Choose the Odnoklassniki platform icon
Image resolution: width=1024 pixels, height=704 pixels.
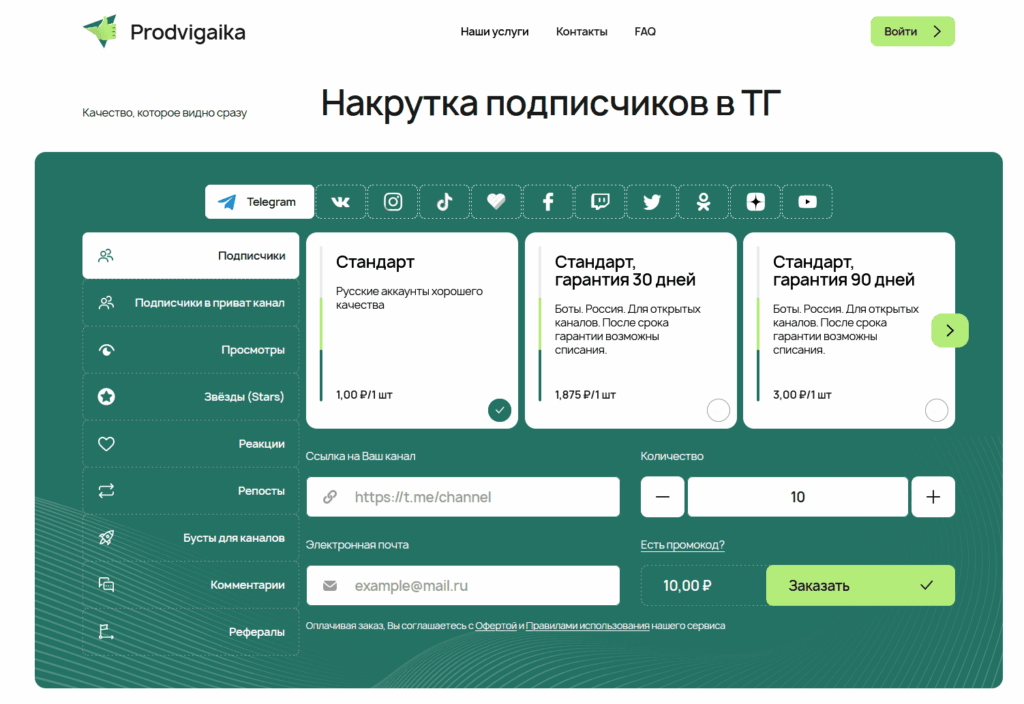[704, 202]
